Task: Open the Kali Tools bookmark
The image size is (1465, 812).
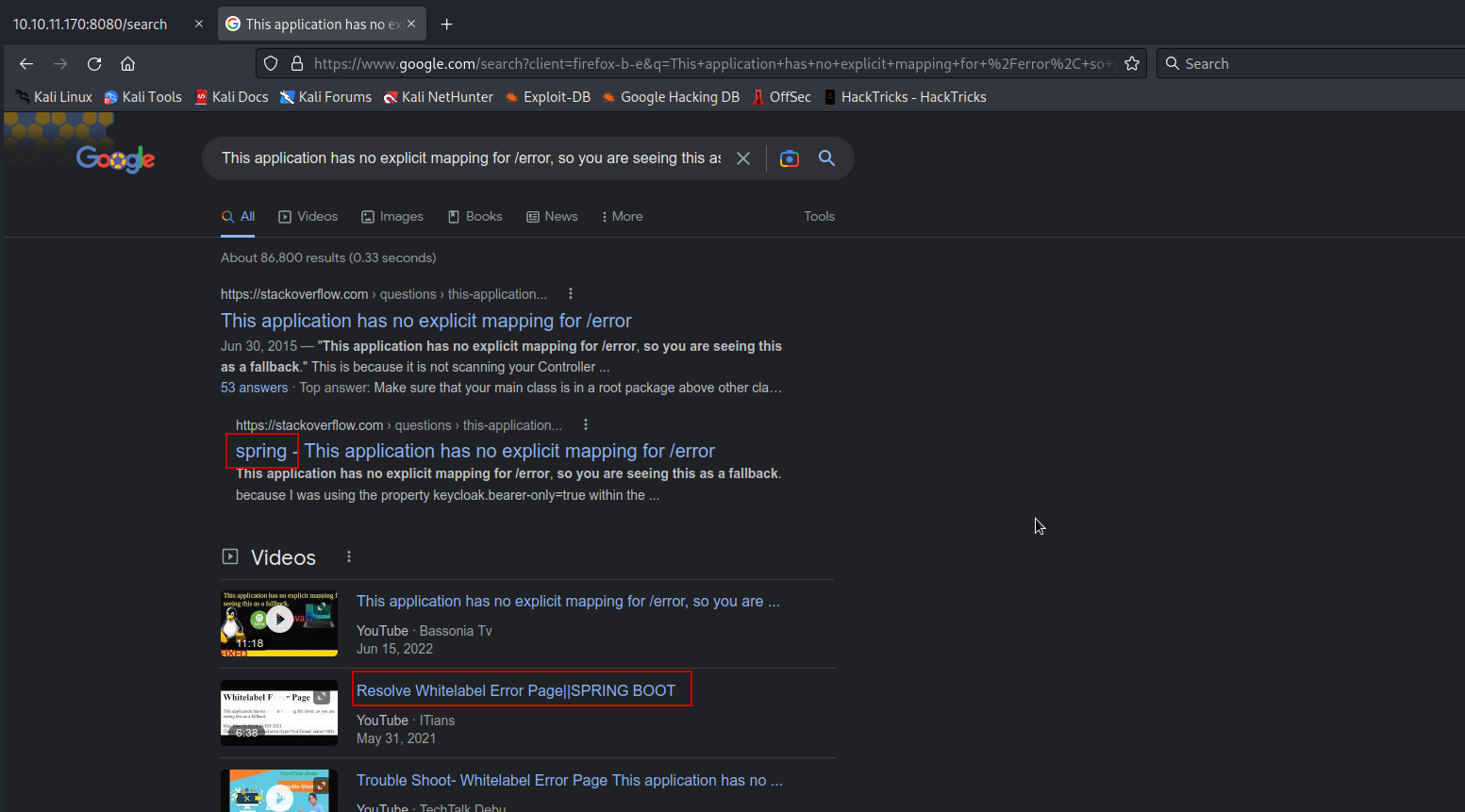Action: coord(142,97)
